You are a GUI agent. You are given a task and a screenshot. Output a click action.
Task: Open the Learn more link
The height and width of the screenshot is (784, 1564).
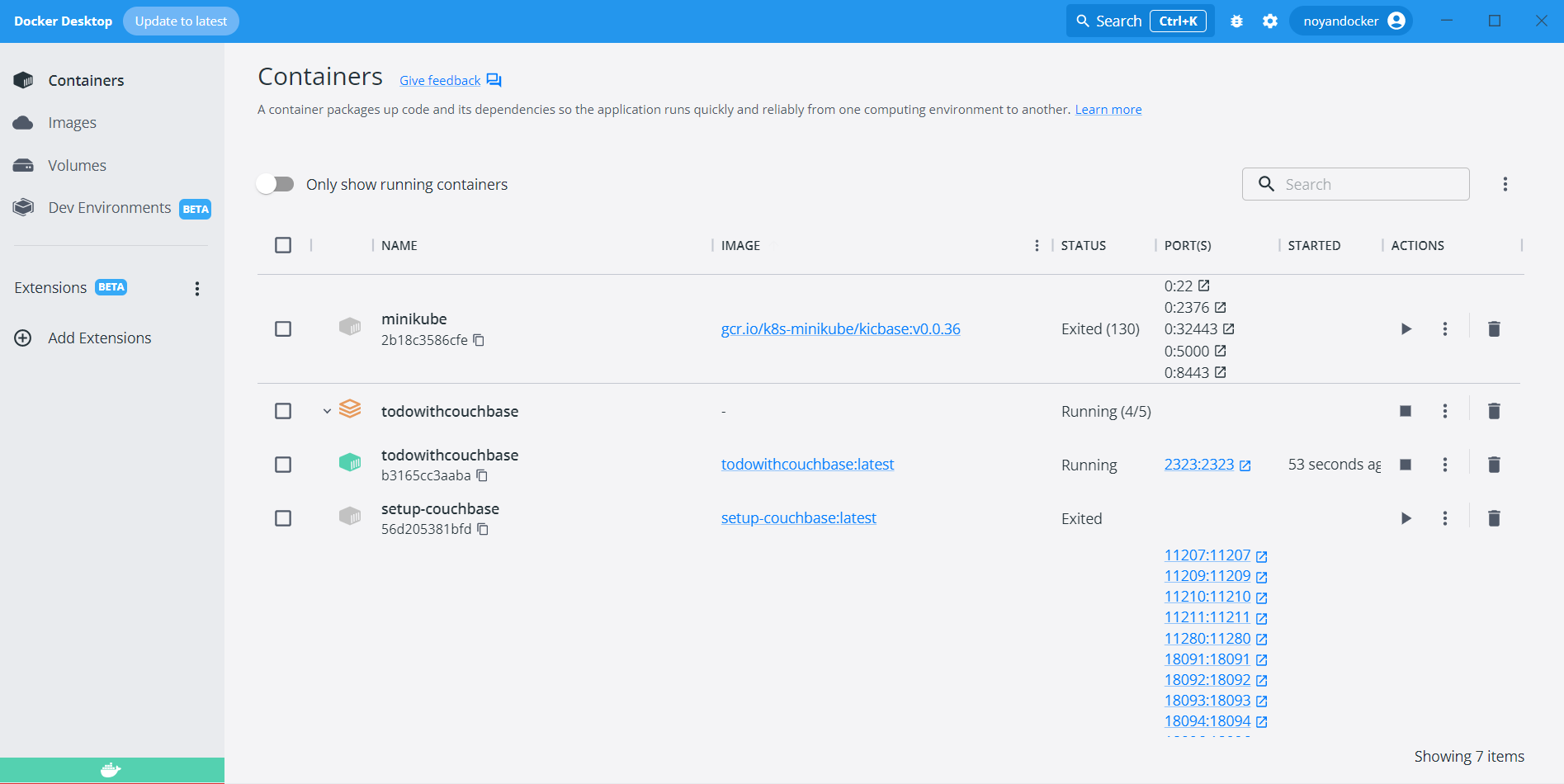[x=1108, y=110]
